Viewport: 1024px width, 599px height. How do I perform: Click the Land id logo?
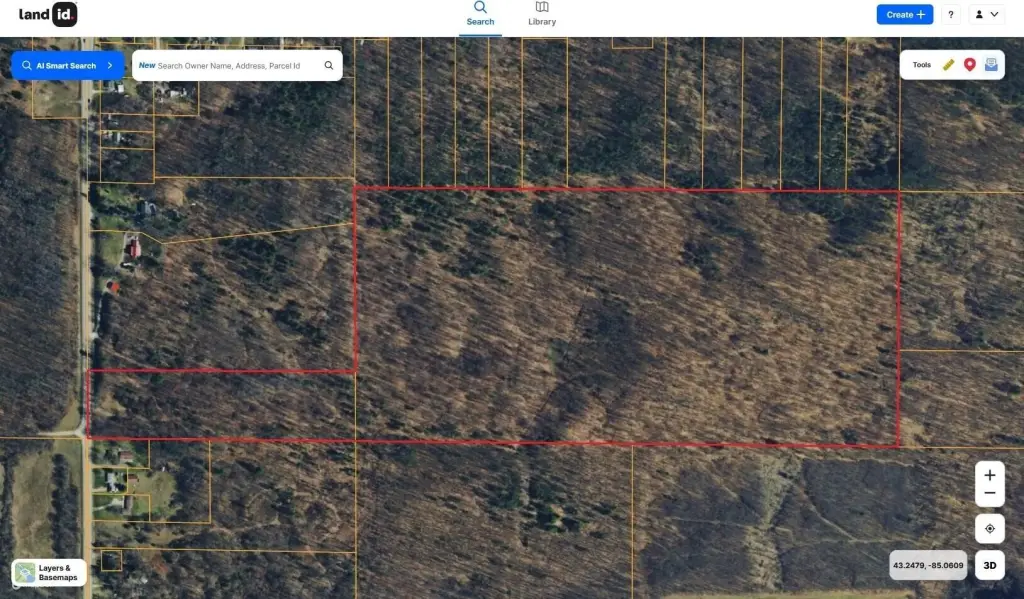(x=48, y=14)
